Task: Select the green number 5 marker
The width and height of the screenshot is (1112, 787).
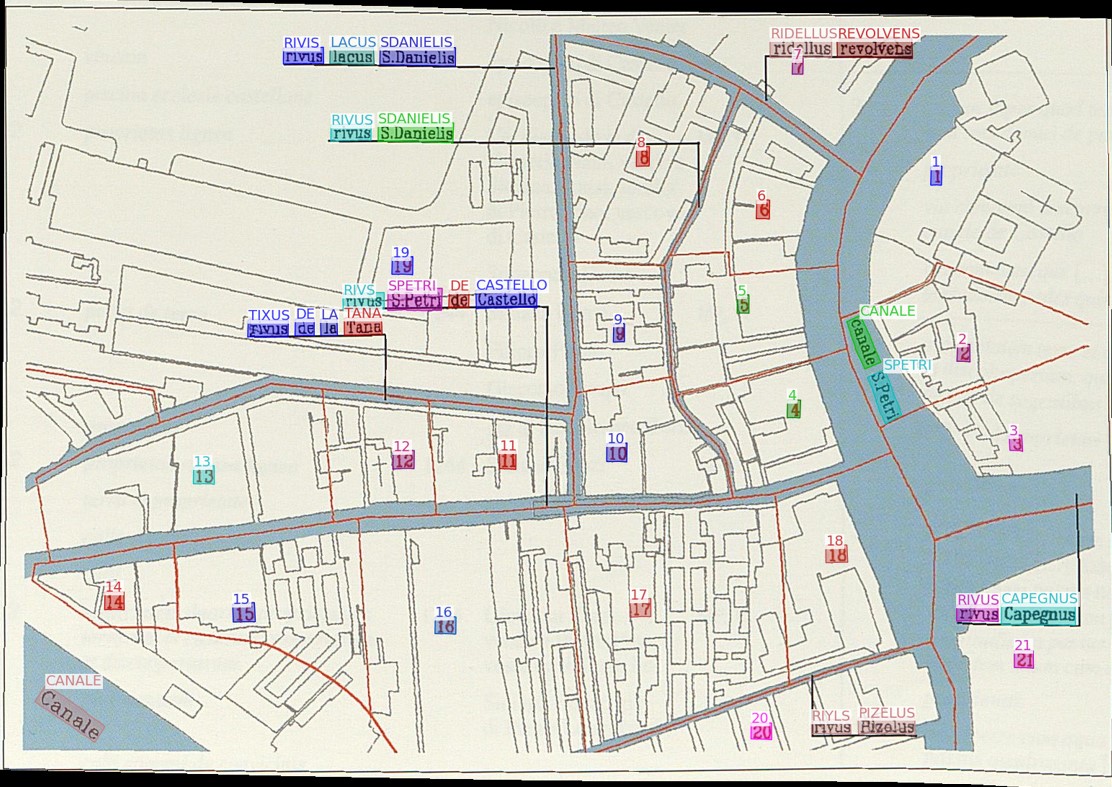Action: pos(743,306)
